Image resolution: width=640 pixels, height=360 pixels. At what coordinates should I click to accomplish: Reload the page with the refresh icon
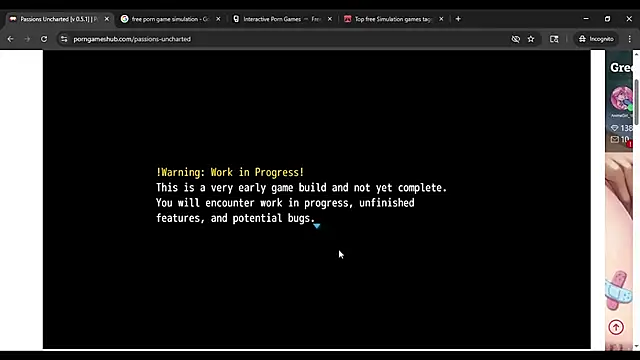(x=44, y=39)
